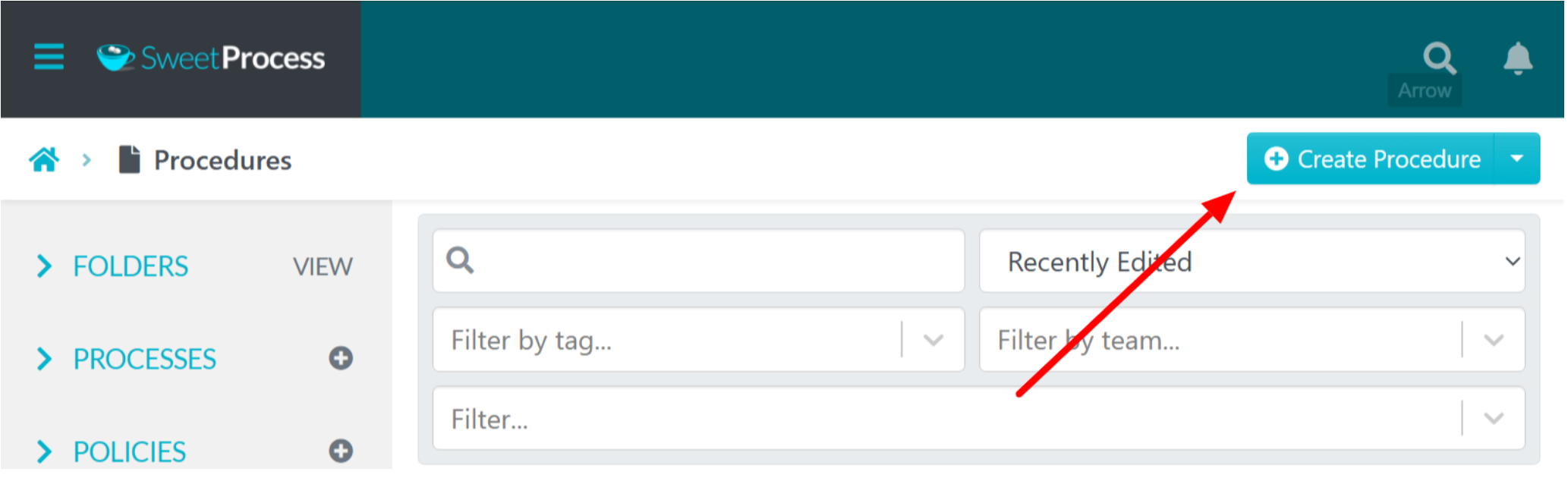
Task: Click the Procedures document icon
Action: point(129,159)
